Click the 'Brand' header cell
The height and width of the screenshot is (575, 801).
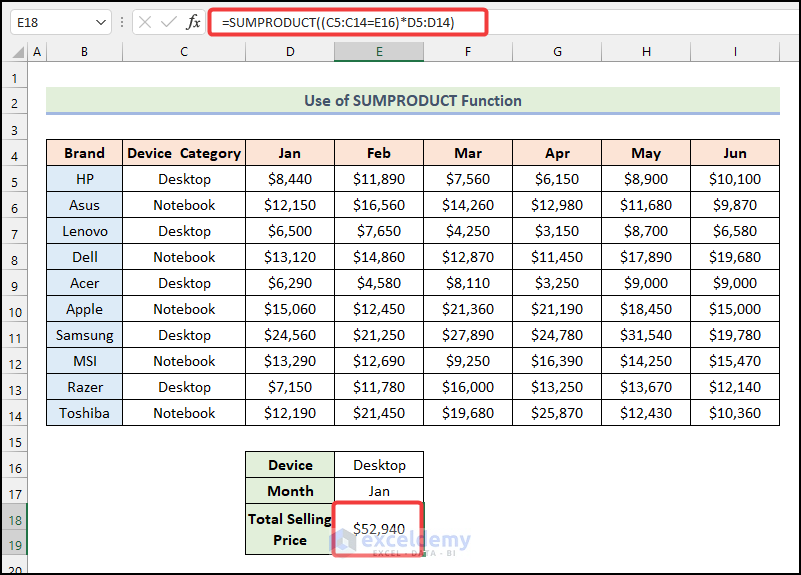tap(84, 153)
